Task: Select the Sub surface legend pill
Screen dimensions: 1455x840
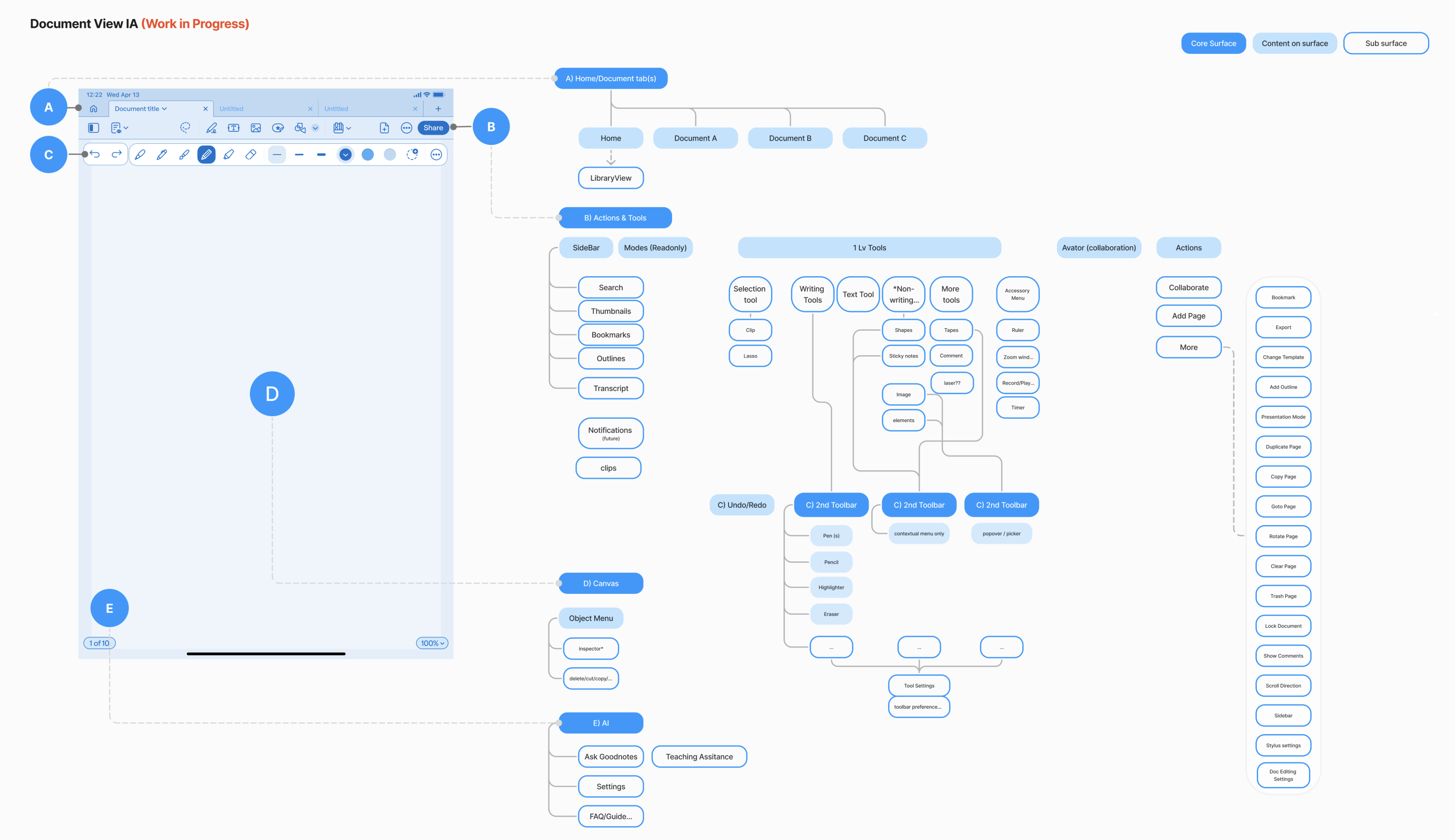Action: [1386, 43]
